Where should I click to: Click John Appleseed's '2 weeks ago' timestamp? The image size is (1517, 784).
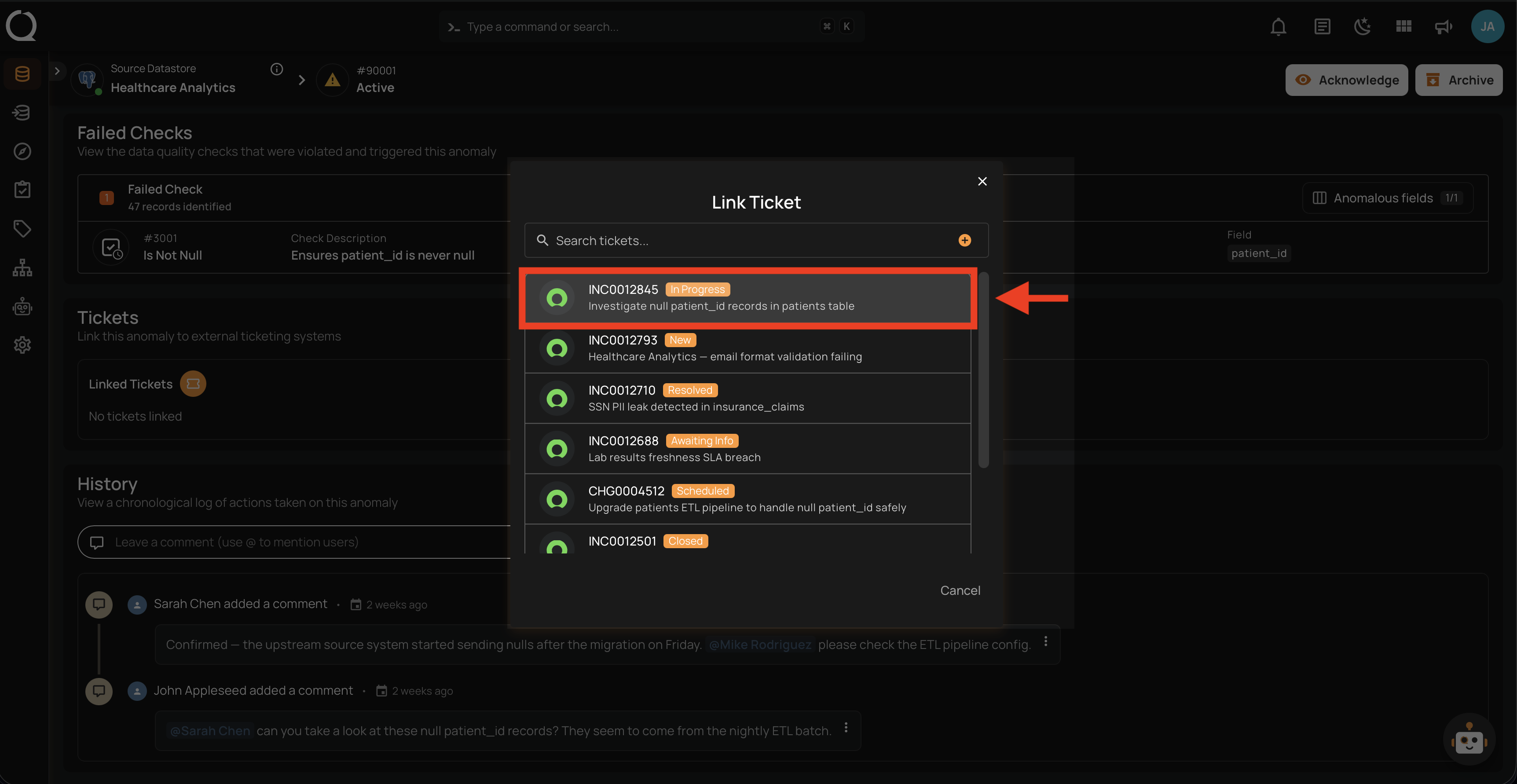click(x=422, y=691)
